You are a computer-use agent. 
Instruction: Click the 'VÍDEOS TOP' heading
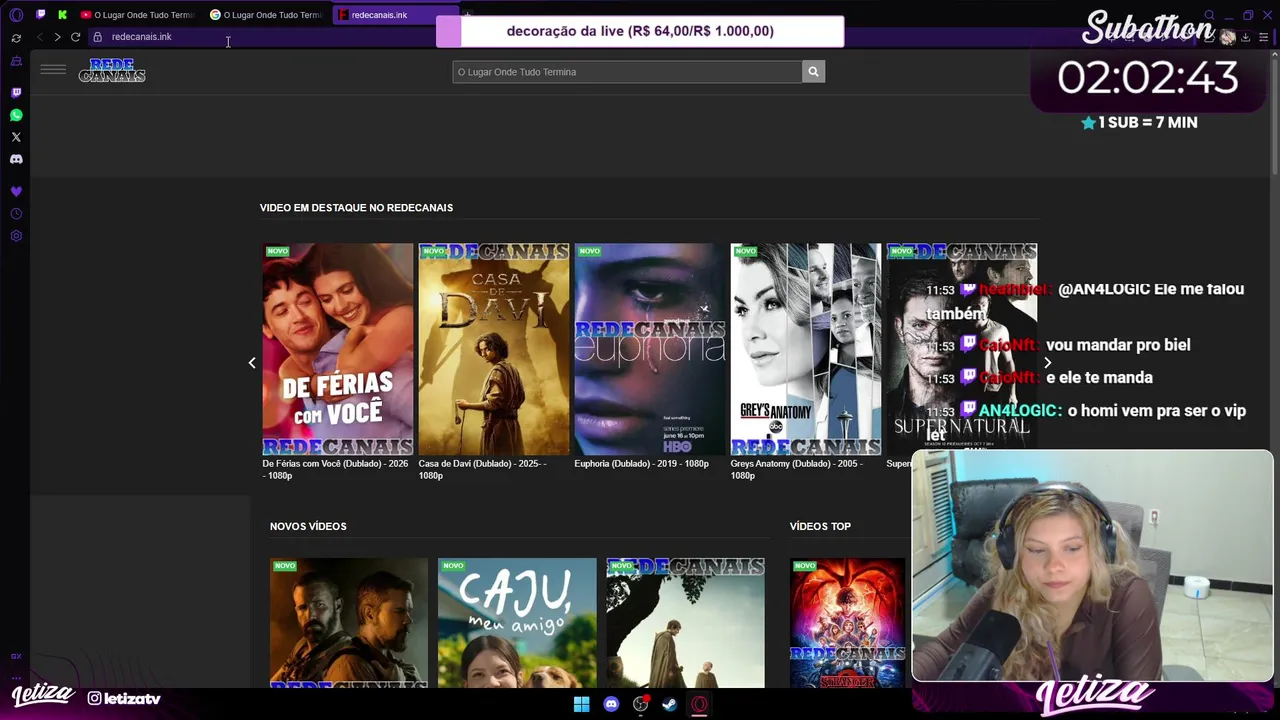pyautogui.click(x=820, y=526)
